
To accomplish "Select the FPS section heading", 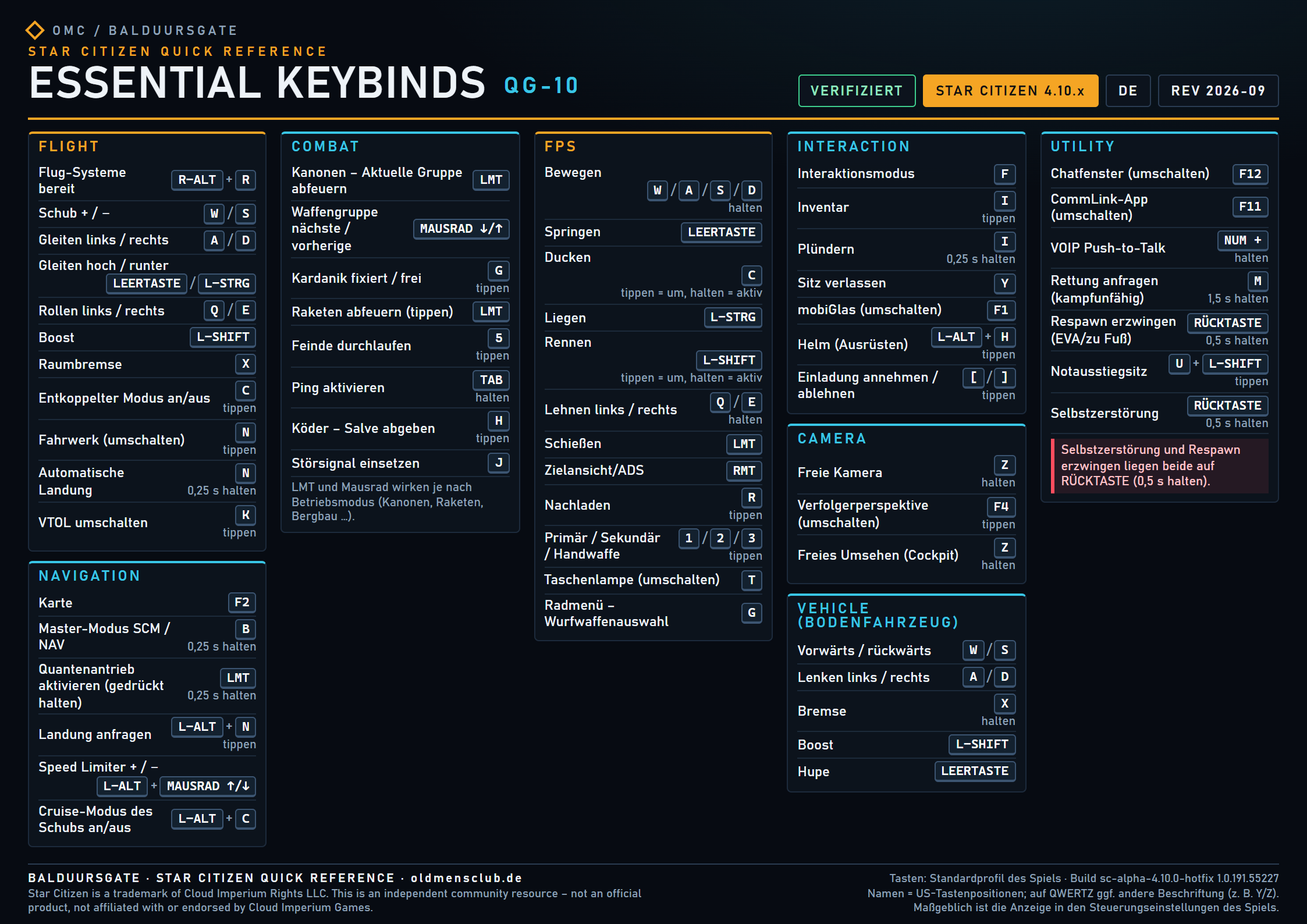I will (560, 147).
